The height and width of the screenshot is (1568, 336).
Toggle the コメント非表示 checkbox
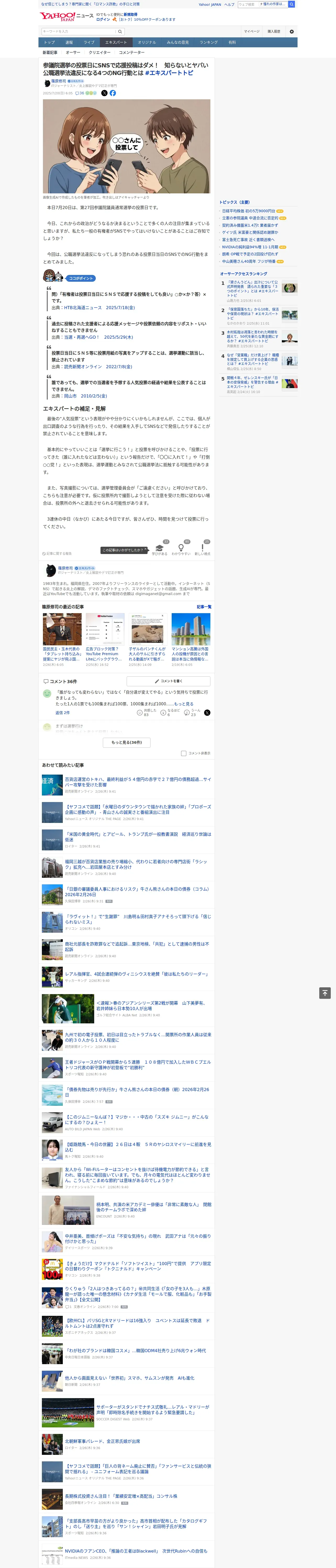point(183,754)
